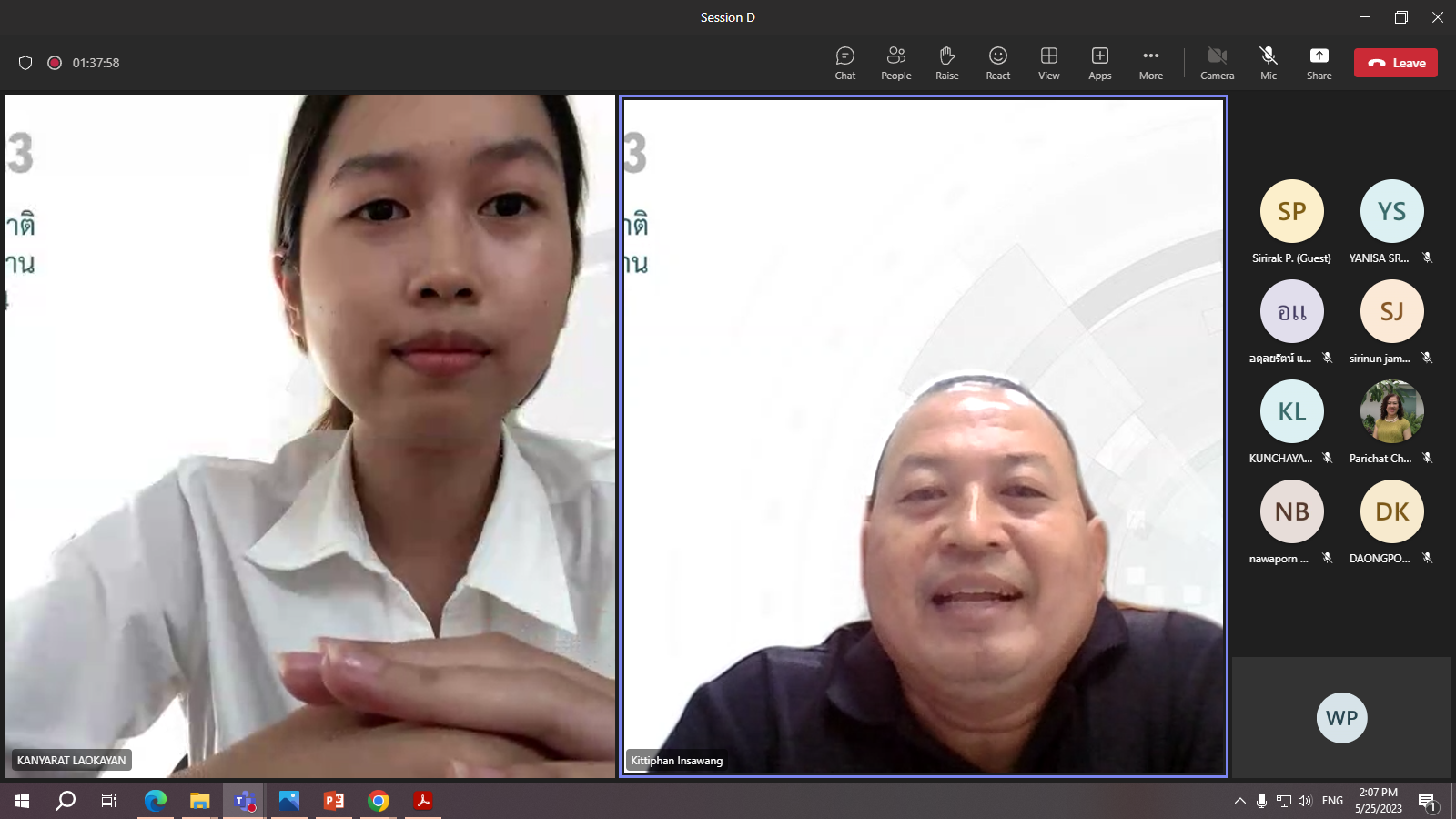The image size is (1456, 819).
Task: Click the meeting timer 01:37:58
Action: tap(96, 63)
